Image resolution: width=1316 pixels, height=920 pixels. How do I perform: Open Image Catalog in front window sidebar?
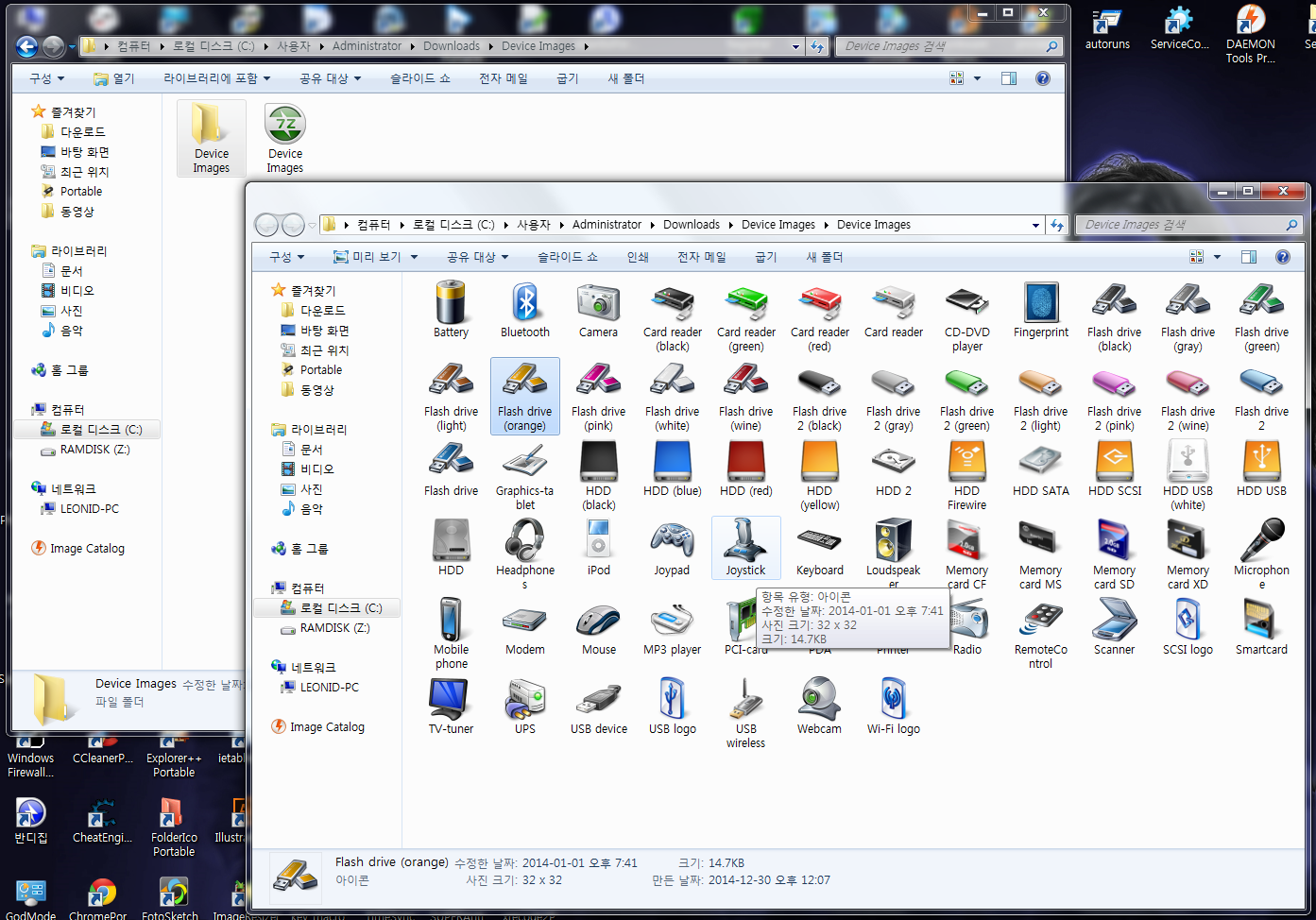(x=318, y=726)
